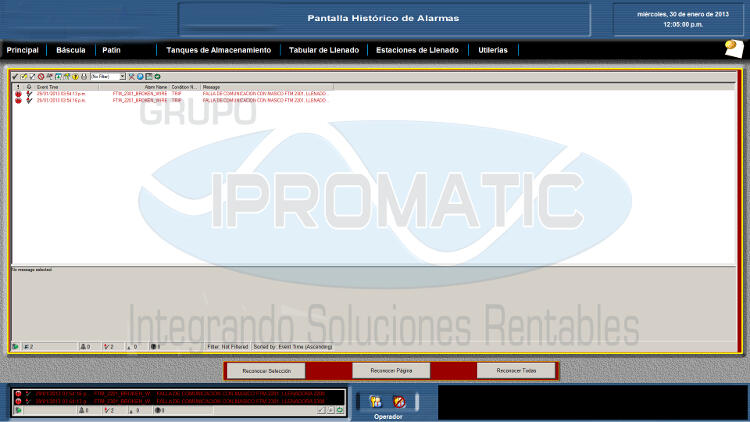Click the notes icon at top right
The image size is (750, 422).
pyautogui.click(x=734, y=48)
